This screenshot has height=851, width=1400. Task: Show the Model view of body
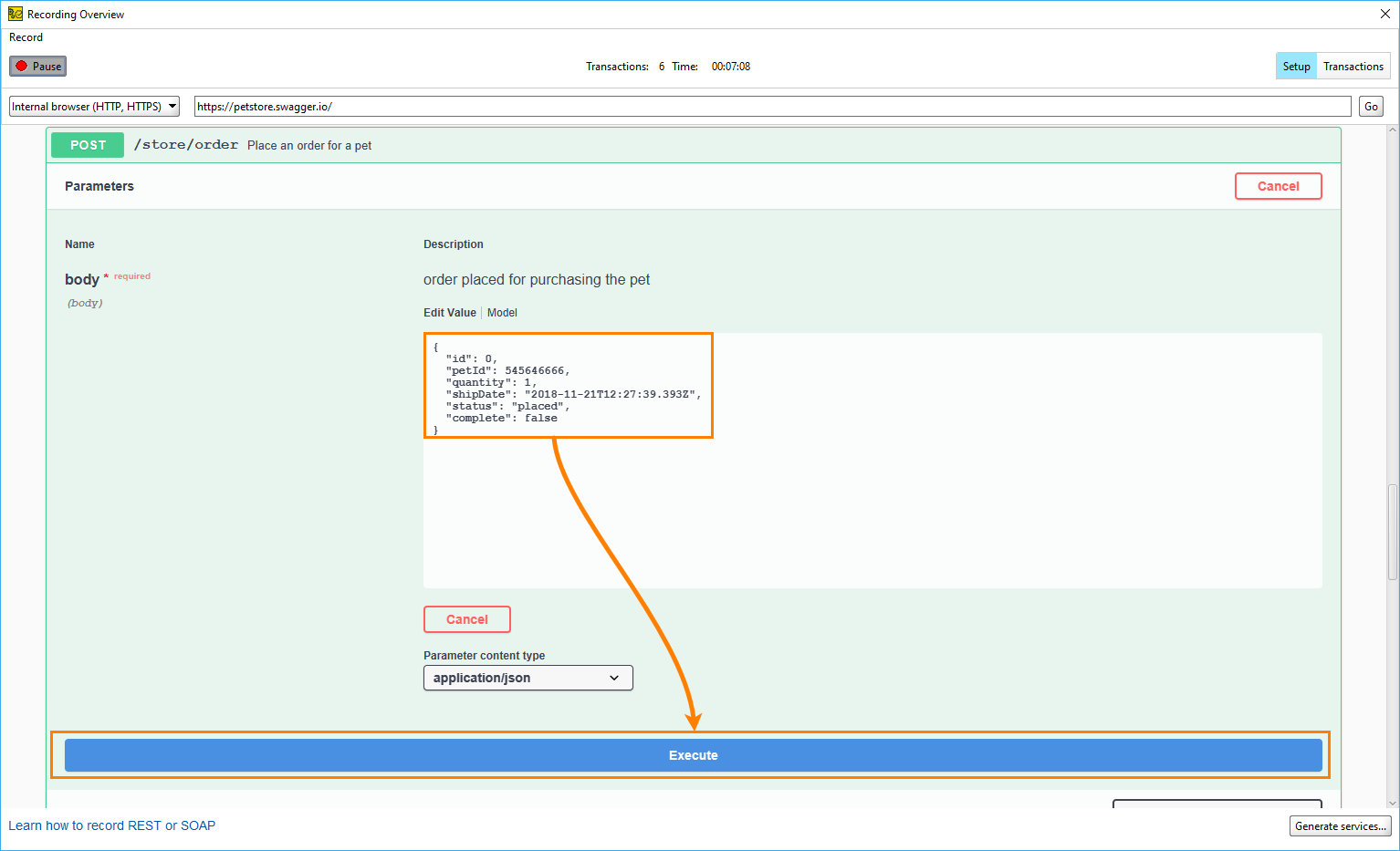pos(502,313)
